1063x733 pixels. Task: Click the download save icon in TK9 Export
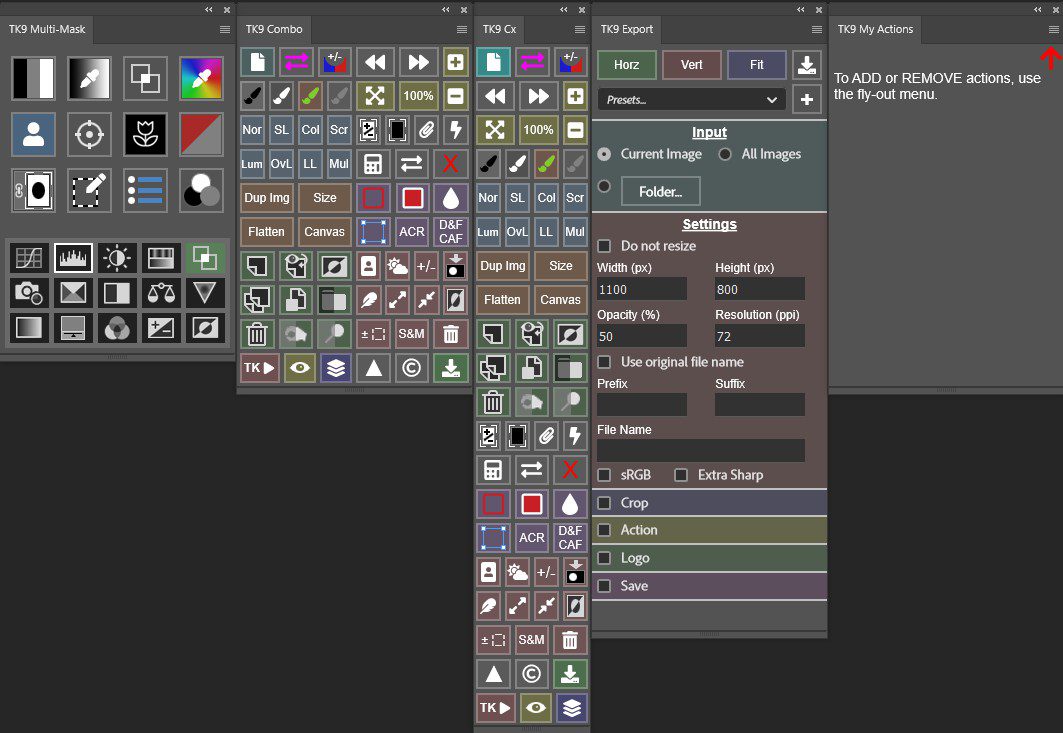806,64
